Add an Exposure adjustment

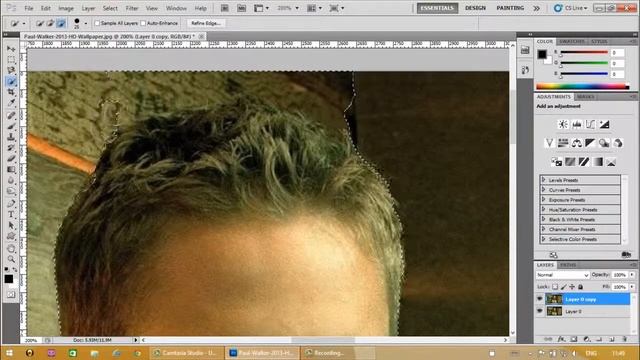(x=604, y=124)
